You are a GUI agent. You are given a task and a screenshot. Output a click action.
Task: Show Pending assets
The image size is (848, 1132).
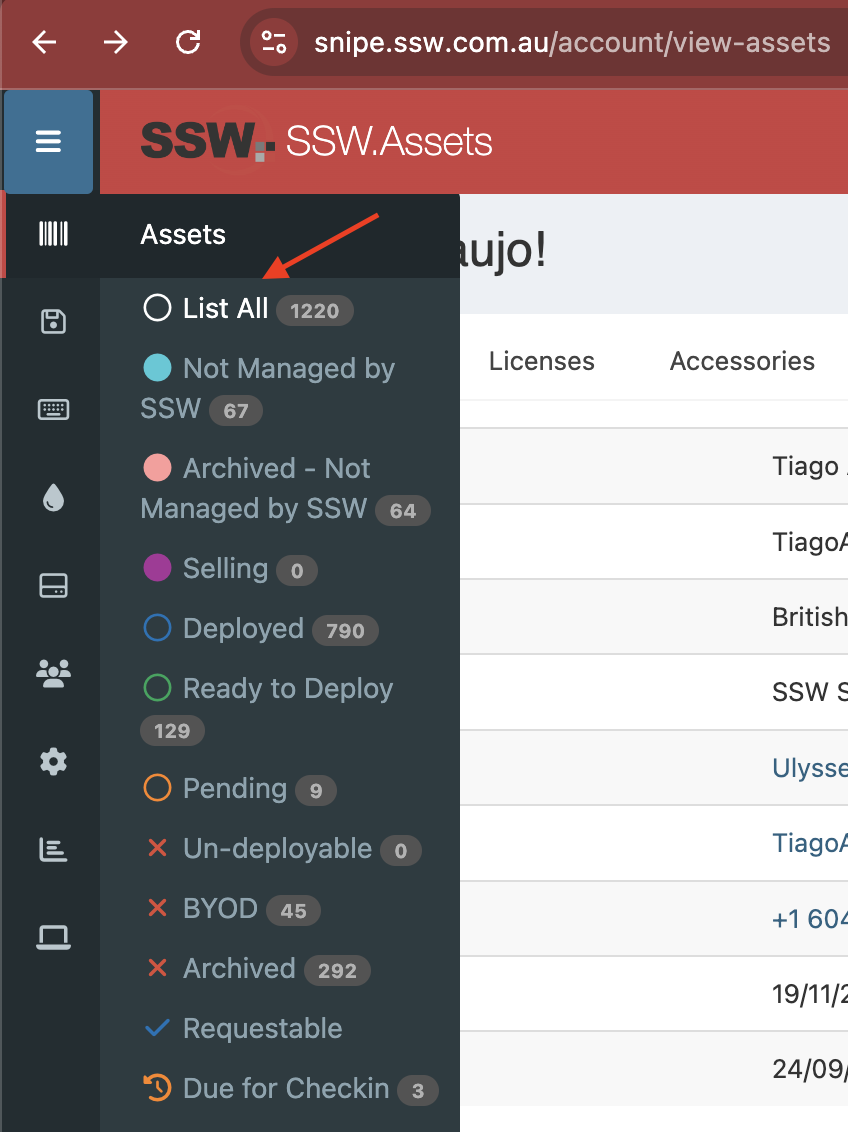click(239, 789)
